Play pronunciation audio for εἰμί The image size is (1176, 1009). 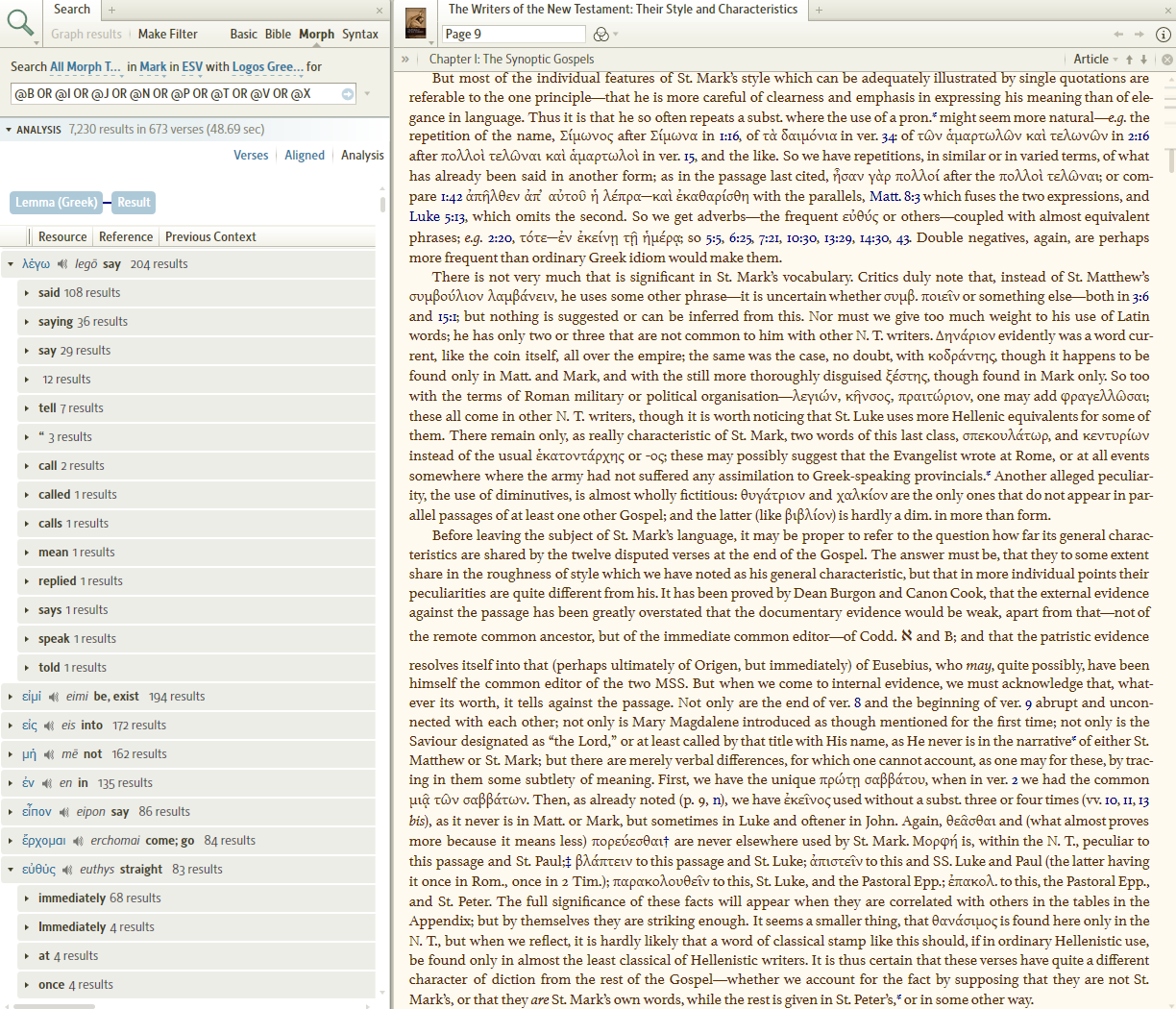54,697
